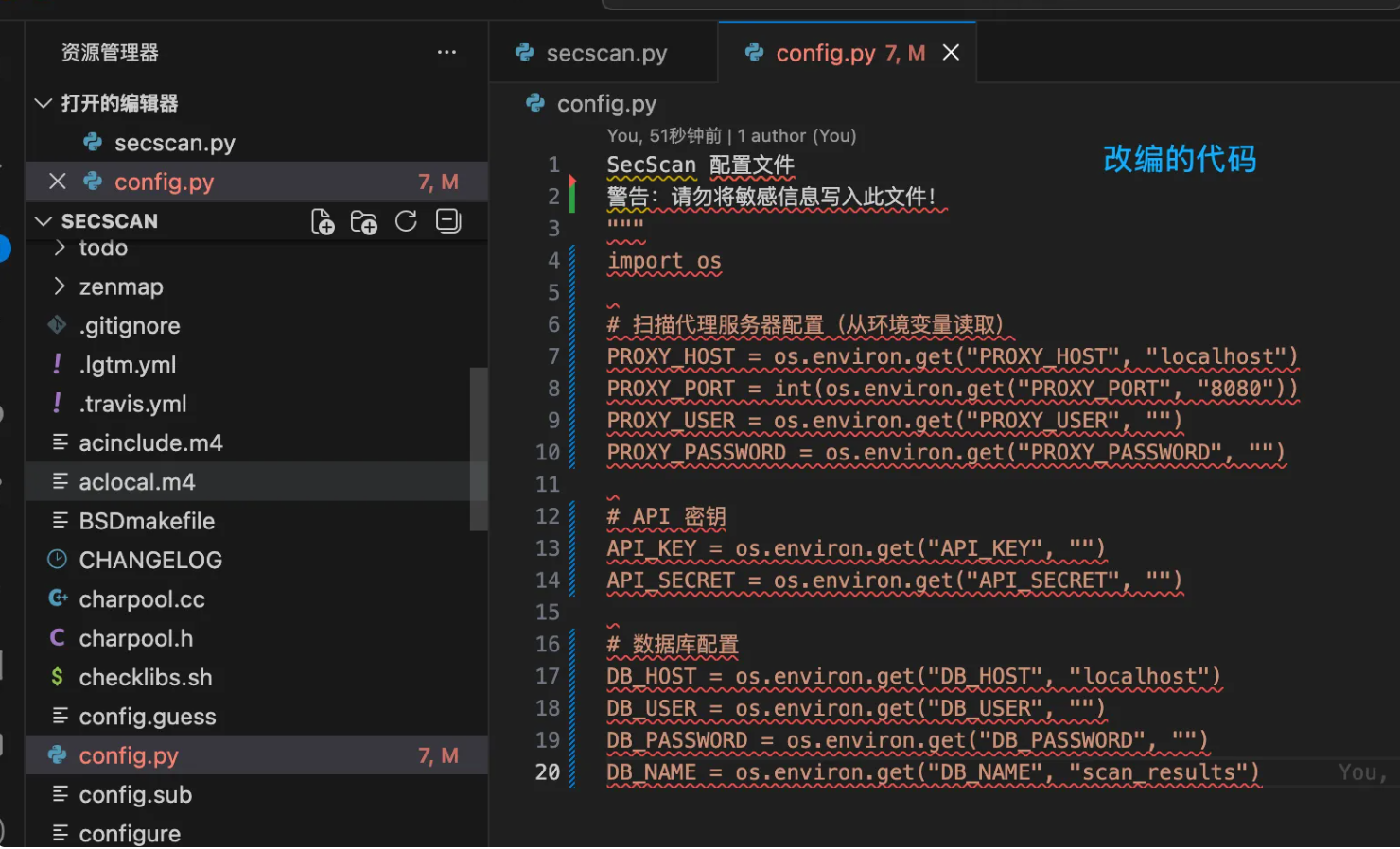
Task: Click the New File icon in SECSCAN header
Action: pos(323,222)
